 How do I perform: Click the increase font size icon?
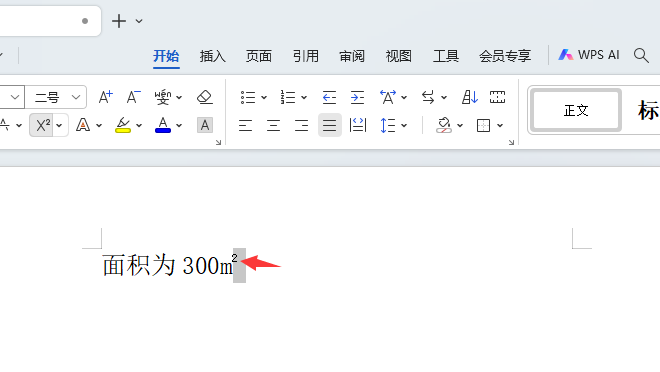click(x=105, y=97)
